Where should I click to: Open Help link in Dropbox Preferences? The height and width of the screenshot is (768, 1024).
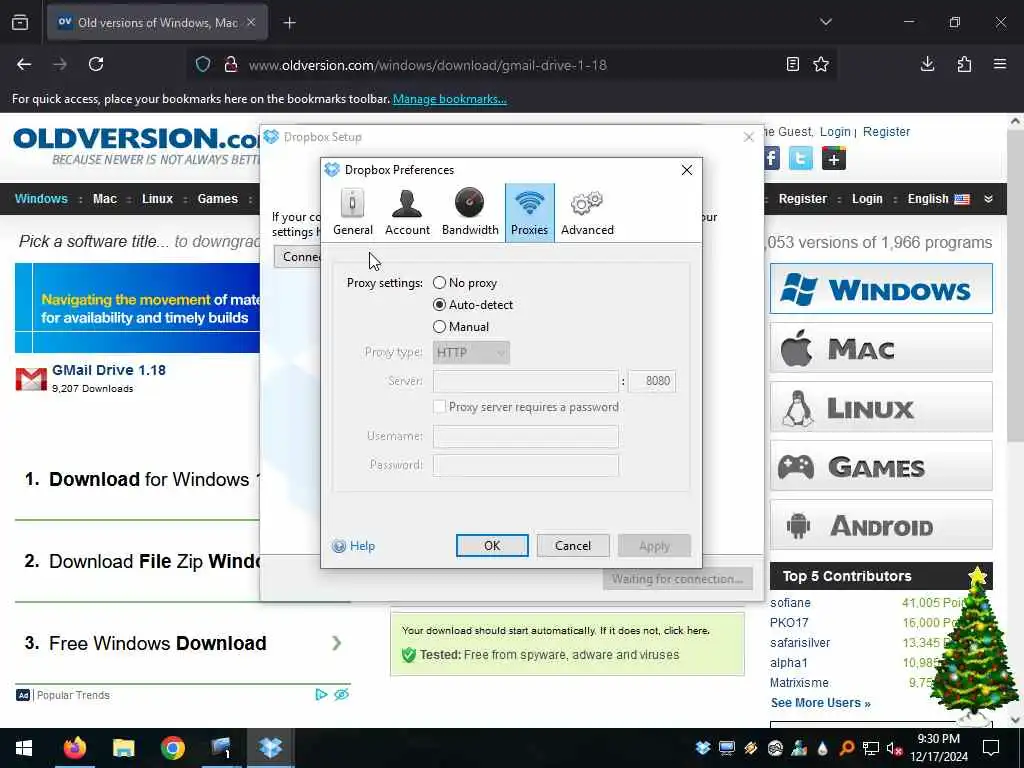pyautogui.click(x=353, y=546)
